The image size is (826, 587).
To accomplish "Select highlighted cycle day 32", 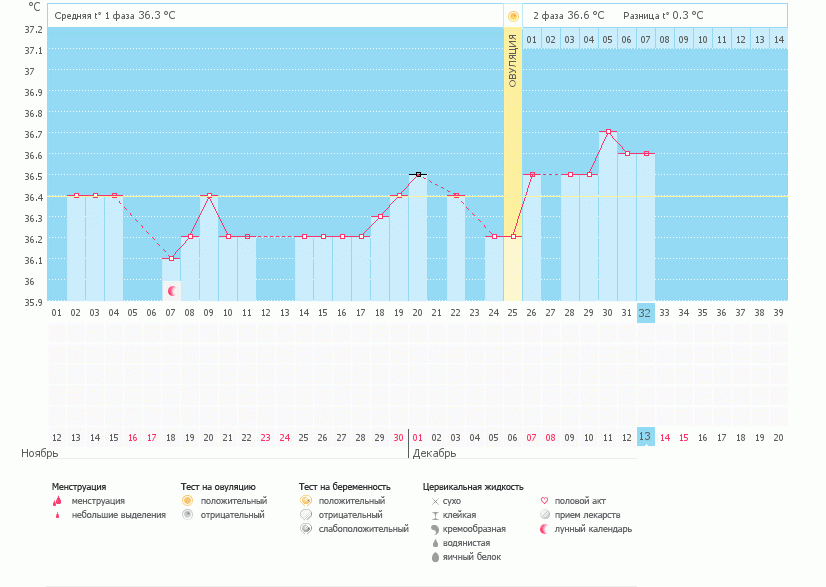I will click(645, 312).
